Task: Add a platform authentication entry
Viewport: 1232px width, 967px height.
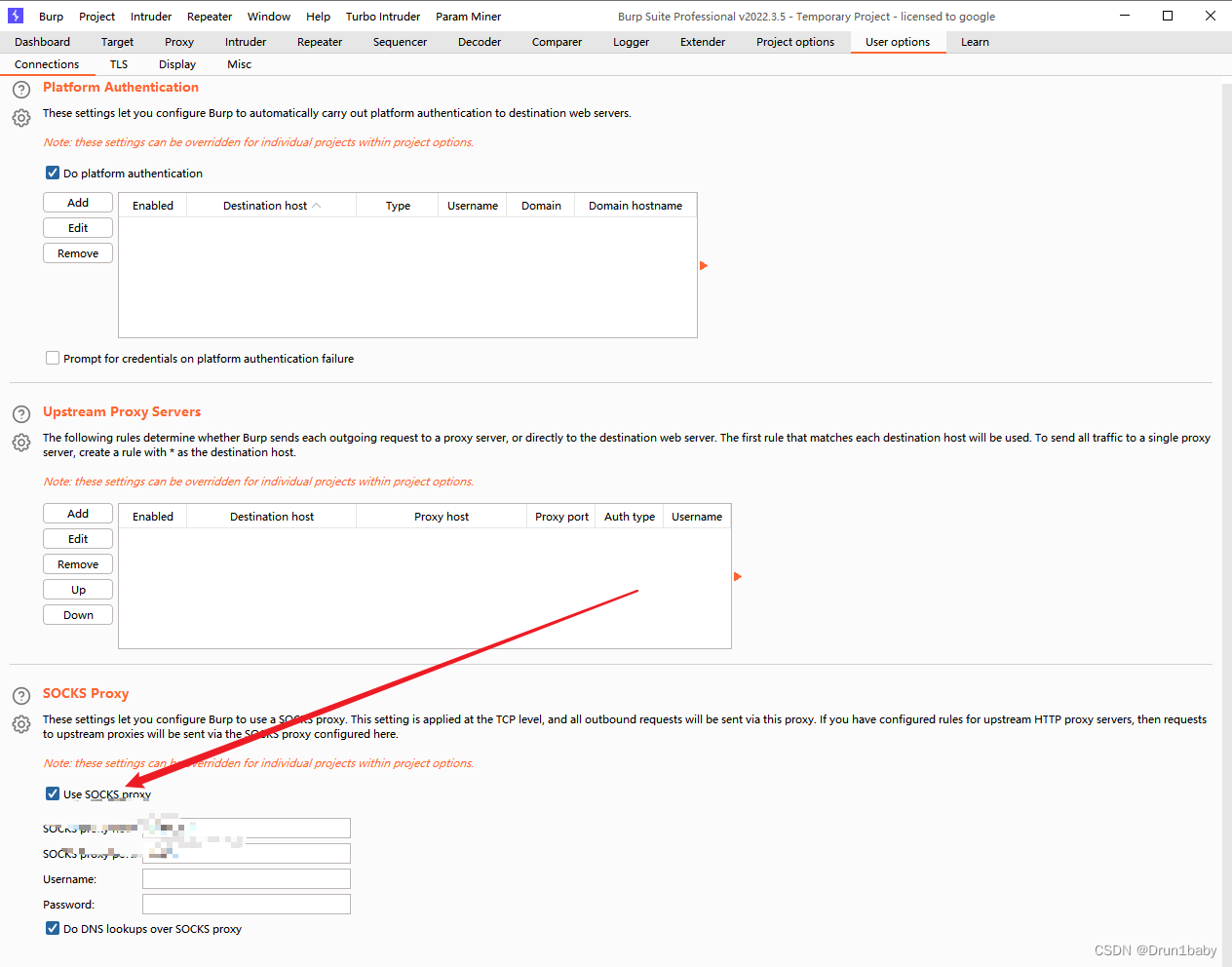Action: [x=78, y=203]
